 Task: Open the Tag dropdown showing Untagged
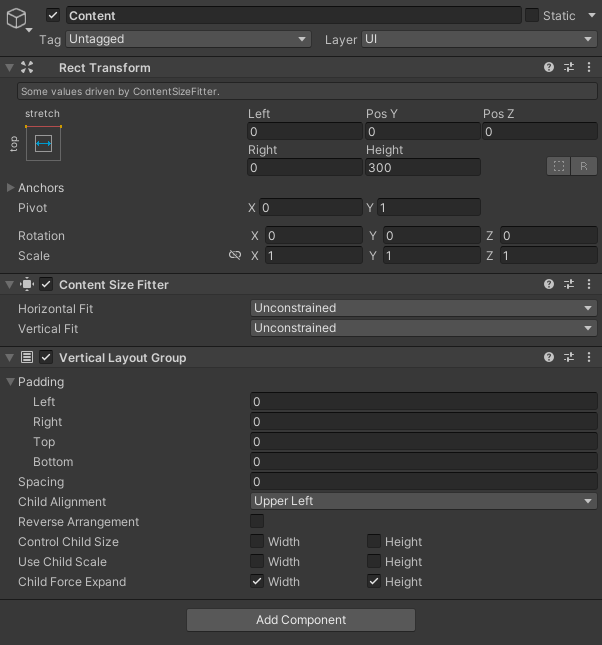coord(188,39)
